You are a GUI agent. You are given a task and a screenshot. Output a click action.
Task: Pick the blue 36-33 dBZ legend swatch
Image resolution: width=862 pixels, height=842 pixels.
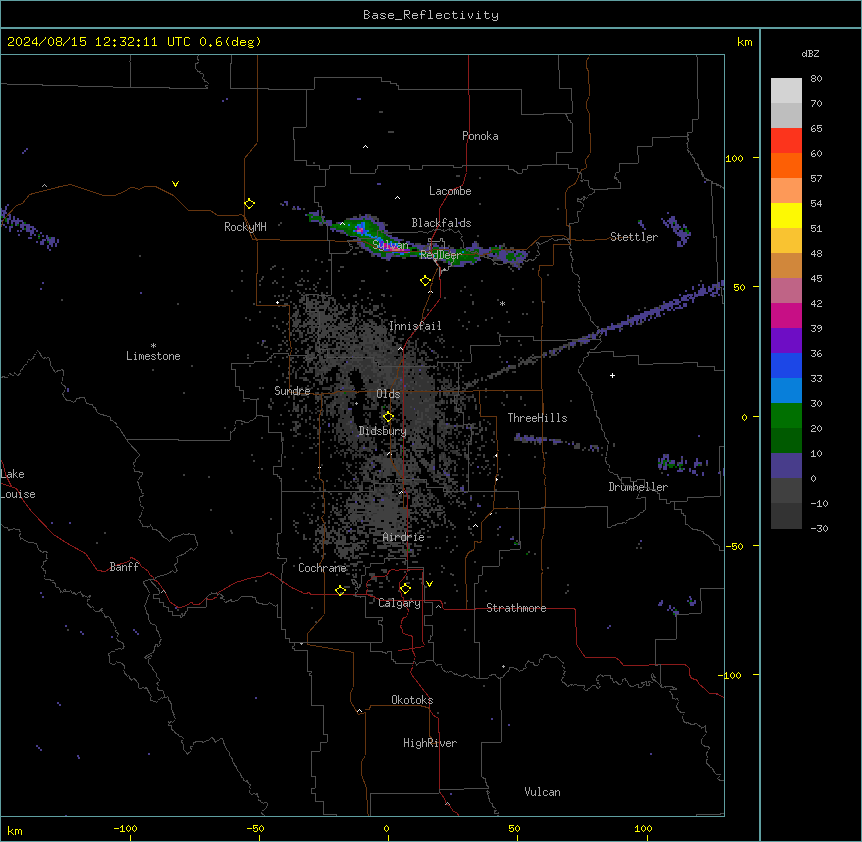pyautogui.click(x=786, y=365)
